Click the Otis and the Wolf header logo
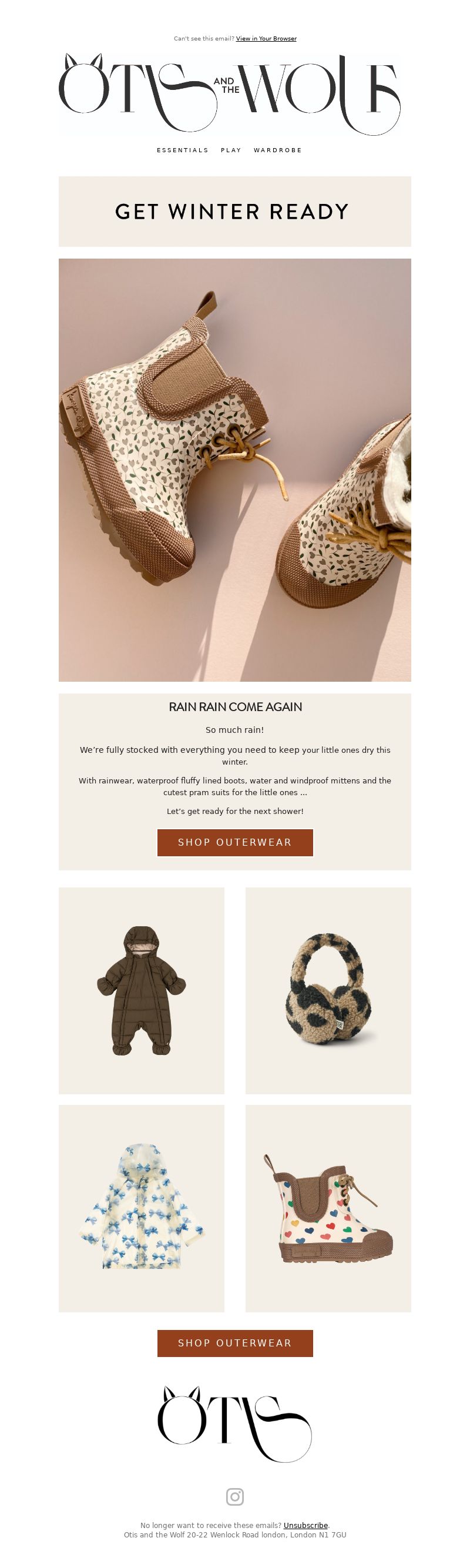 [x=230, y=95]
